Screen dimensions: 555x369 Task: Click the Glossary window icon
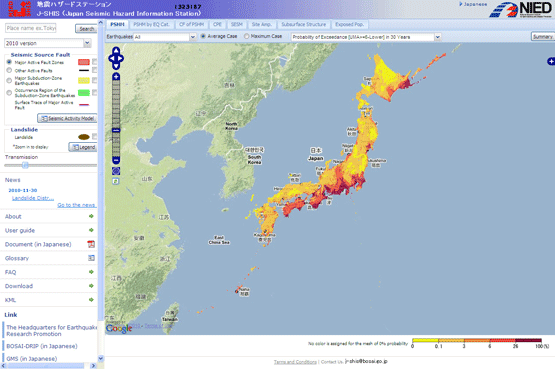point(91,258)
